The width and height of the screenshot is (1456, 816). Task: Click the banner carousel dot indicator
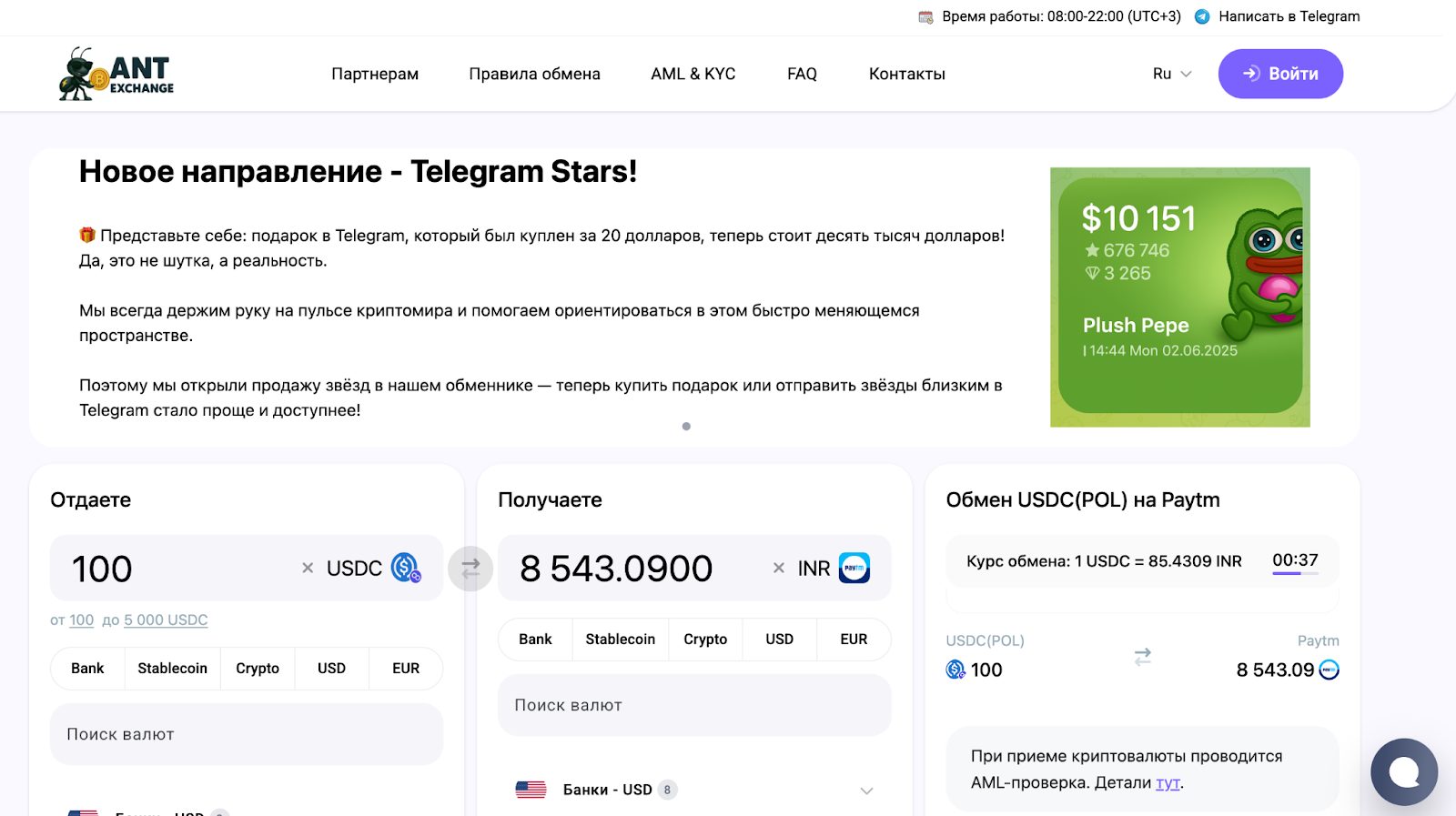tap(686, 427)
